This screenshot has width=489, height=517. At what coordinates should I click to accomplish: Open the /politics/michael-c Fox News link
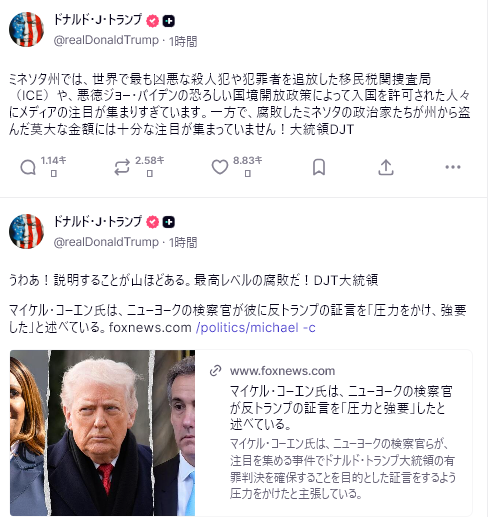click(256, 328)
